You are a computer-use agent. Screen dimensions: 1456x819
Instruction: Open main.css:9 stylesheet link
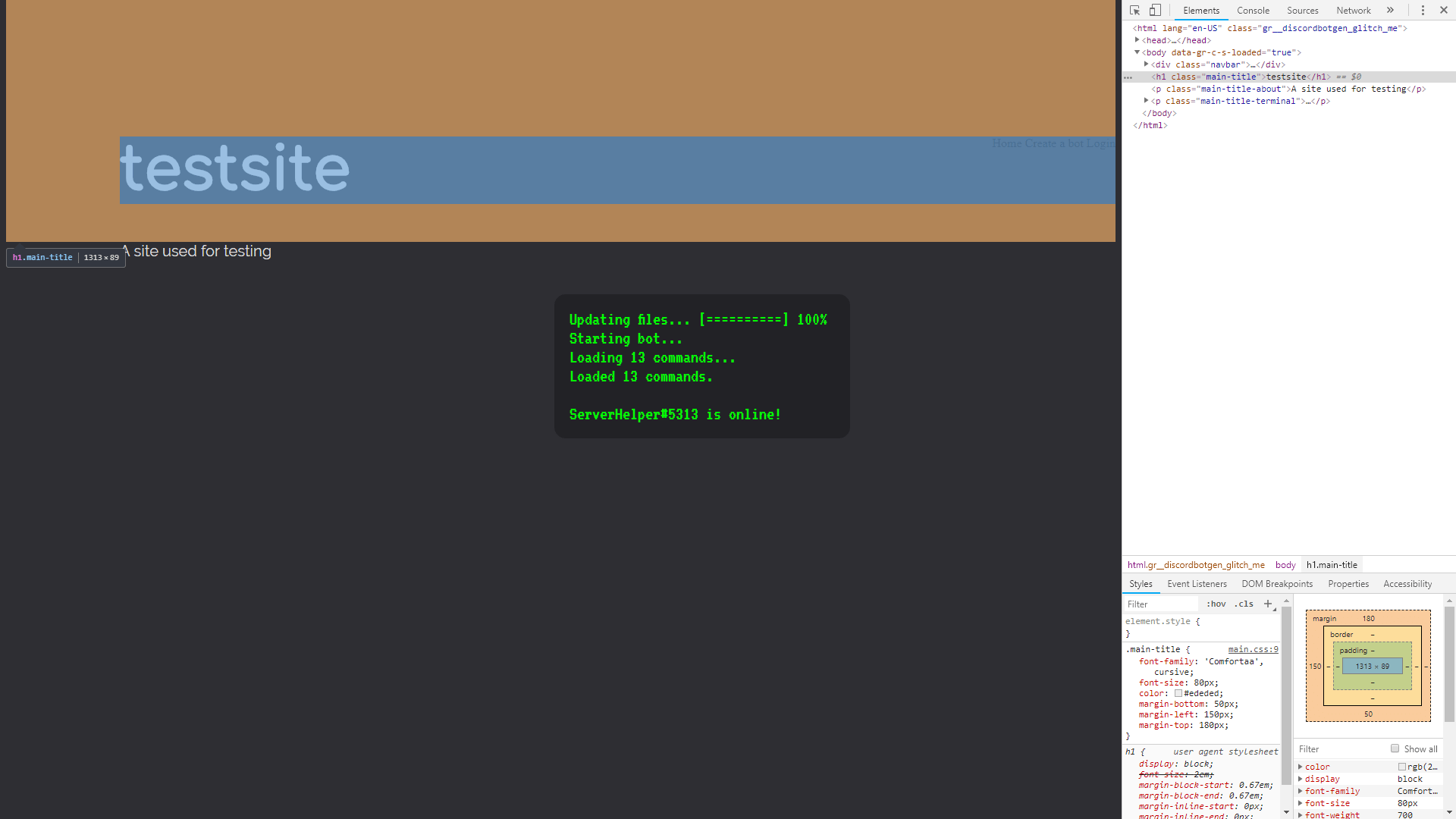click(x=1253, y=649)
